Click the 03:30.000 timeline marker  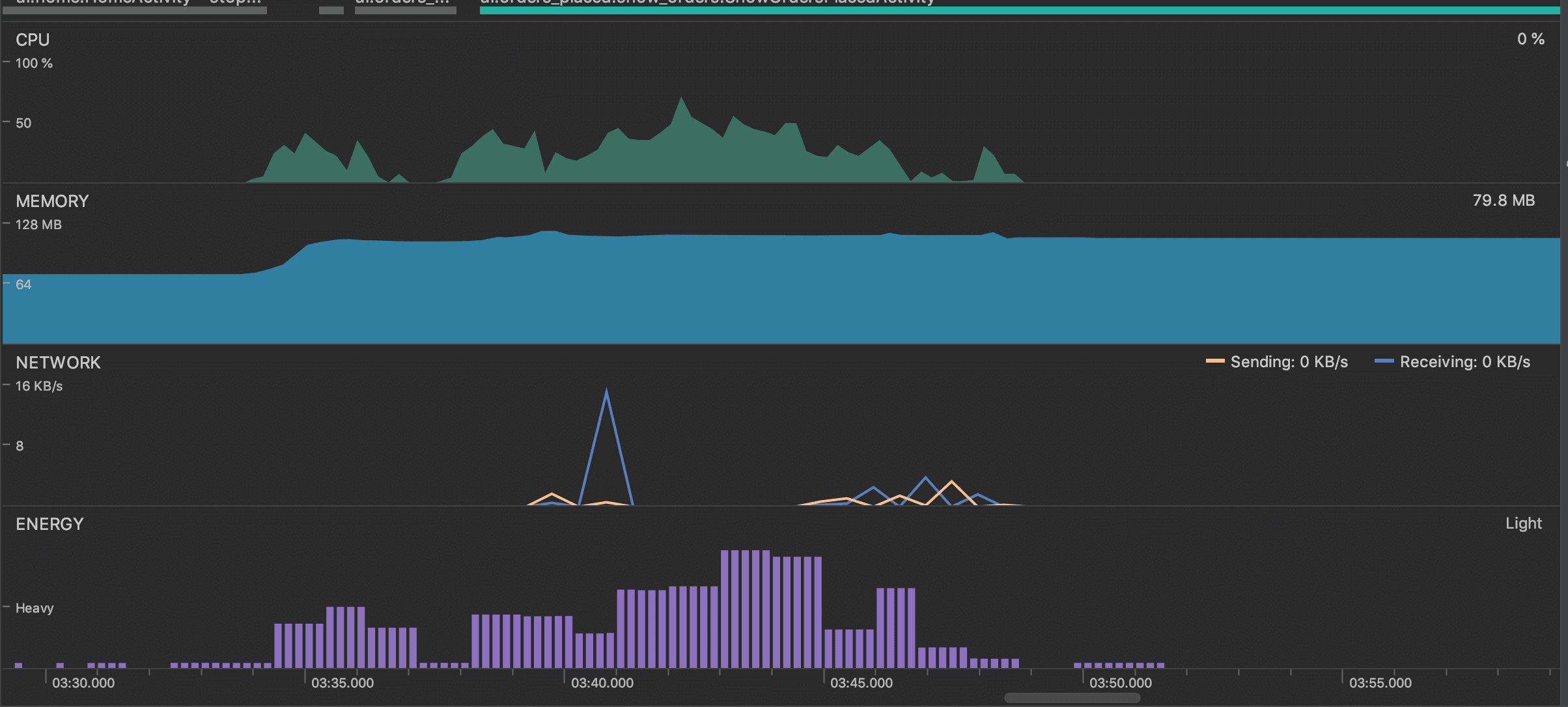(83, 683)
